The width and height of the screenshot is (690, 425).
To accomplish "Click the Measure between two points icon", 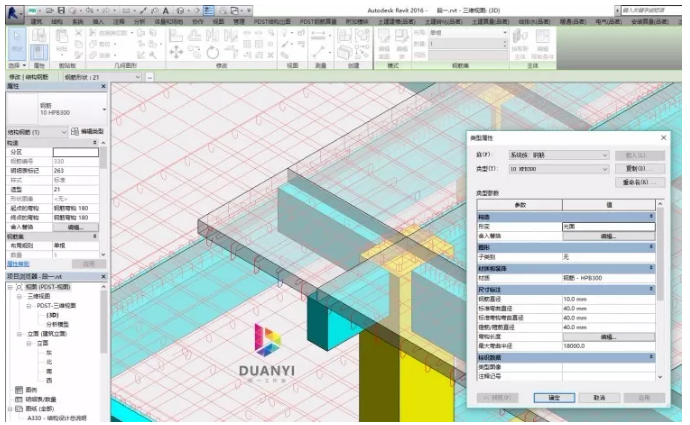I will (318, 37).
